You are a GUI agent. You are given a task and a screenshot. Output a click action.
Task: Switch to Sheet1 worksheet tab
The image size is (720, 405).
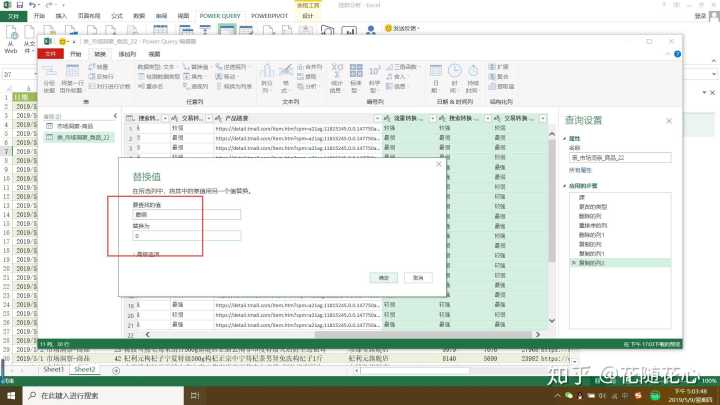(53, 369)
